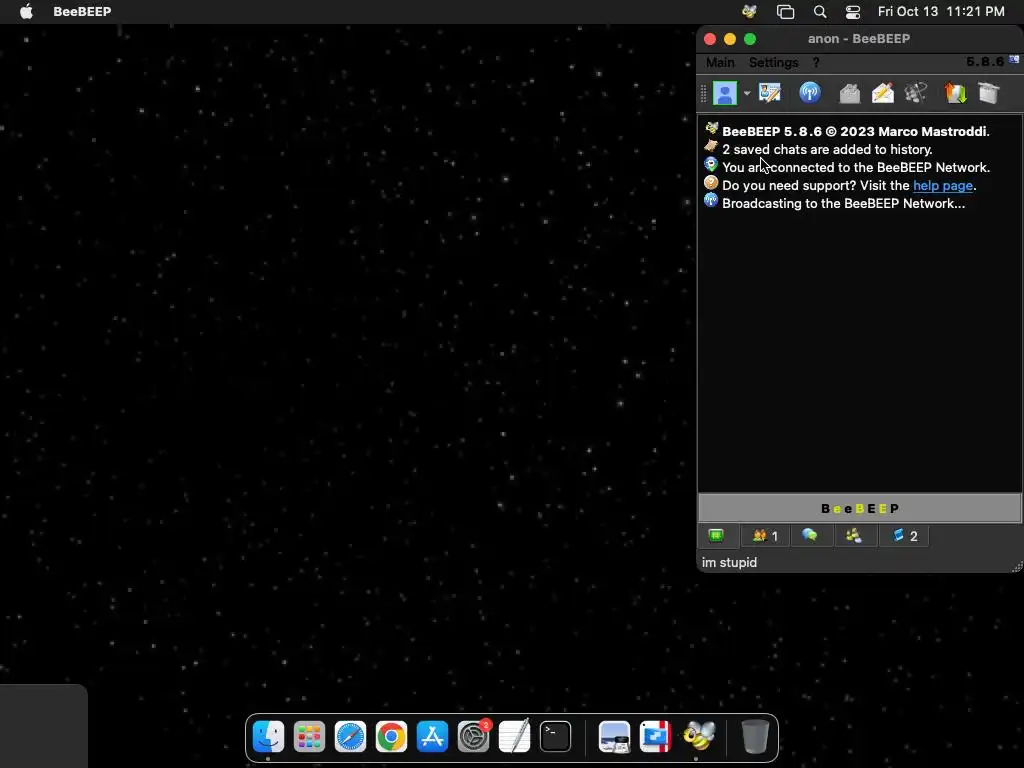Open Finder from the Dock
This screenshot has width=1024, height=768.
coord(268,737)
